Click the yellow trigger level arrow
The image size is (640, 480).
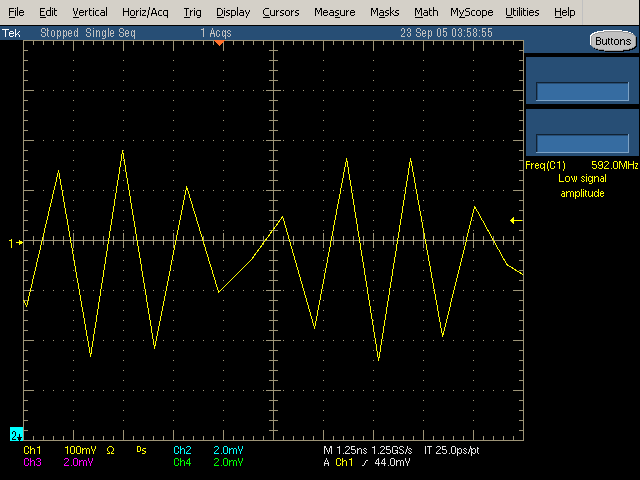515,220
